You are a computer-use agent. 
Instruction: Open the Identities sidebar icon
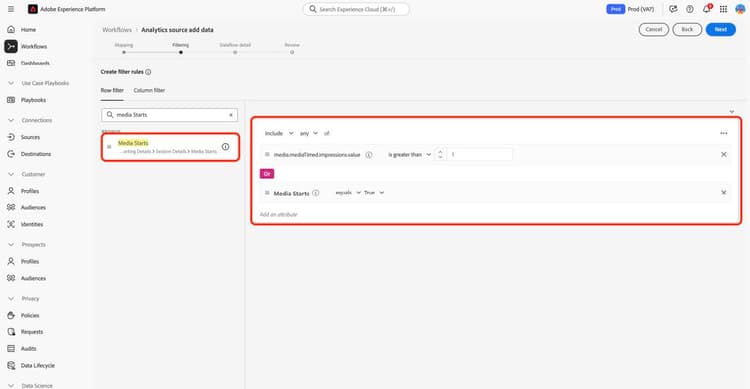click(11, 224)
